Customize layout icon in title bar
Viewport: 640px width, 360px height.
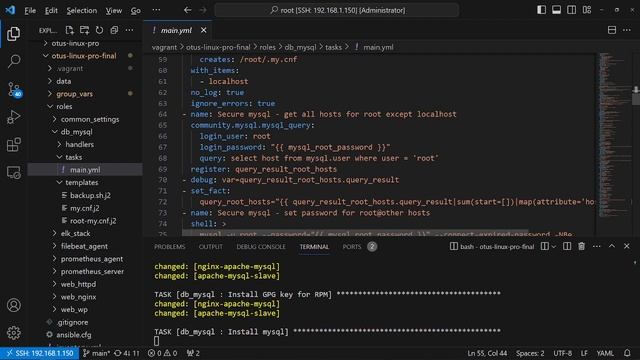pyautogui.click(x=587, y=10)
